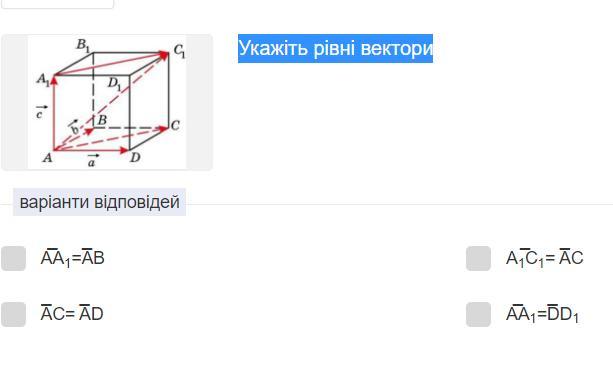Check the box for AA₁=DD₁ answer
Viewport: 613px width, 372px height.
[x=479, y=314]
